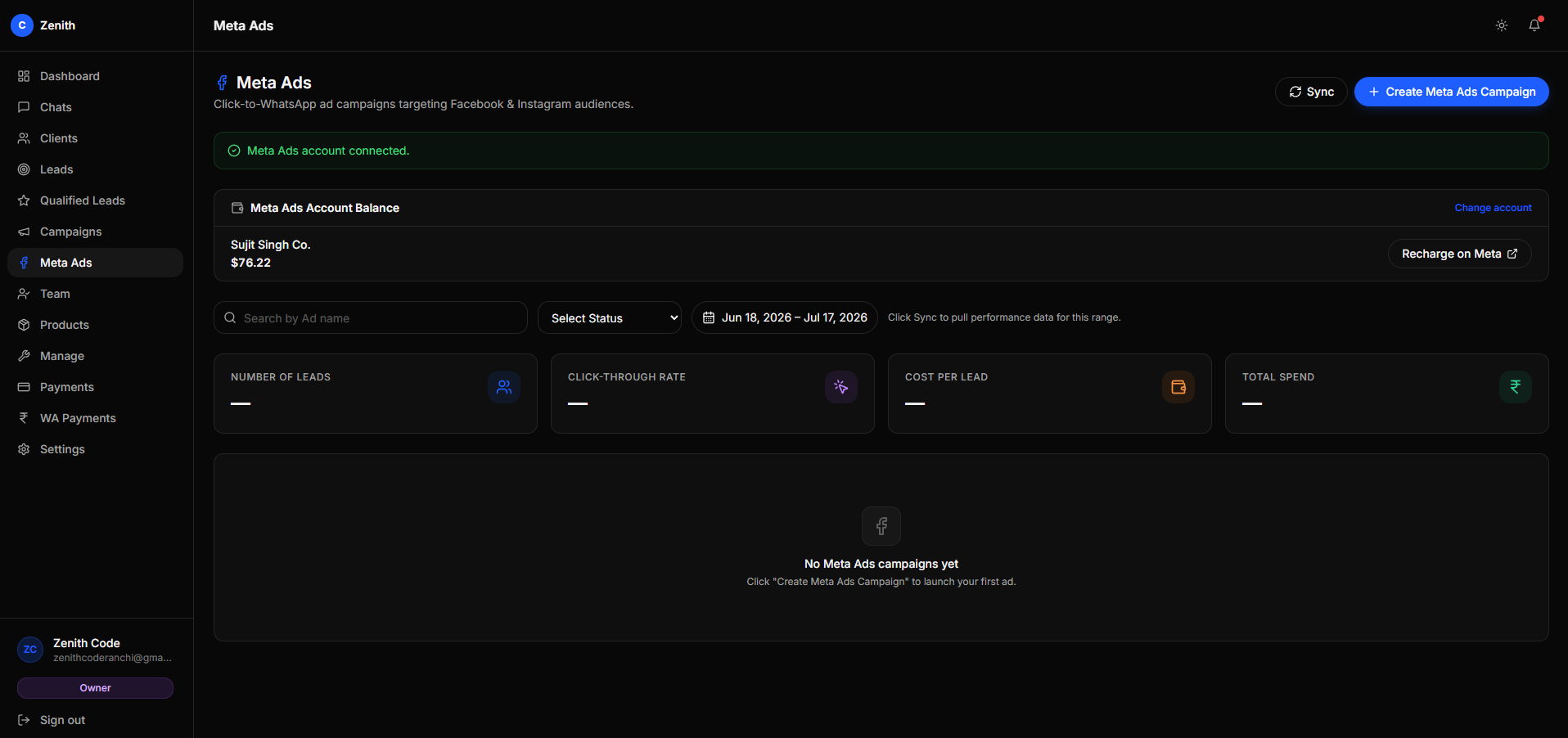Open the Products page
Image resolution: width=1568 pixels, height=738 pixels.
95,325
